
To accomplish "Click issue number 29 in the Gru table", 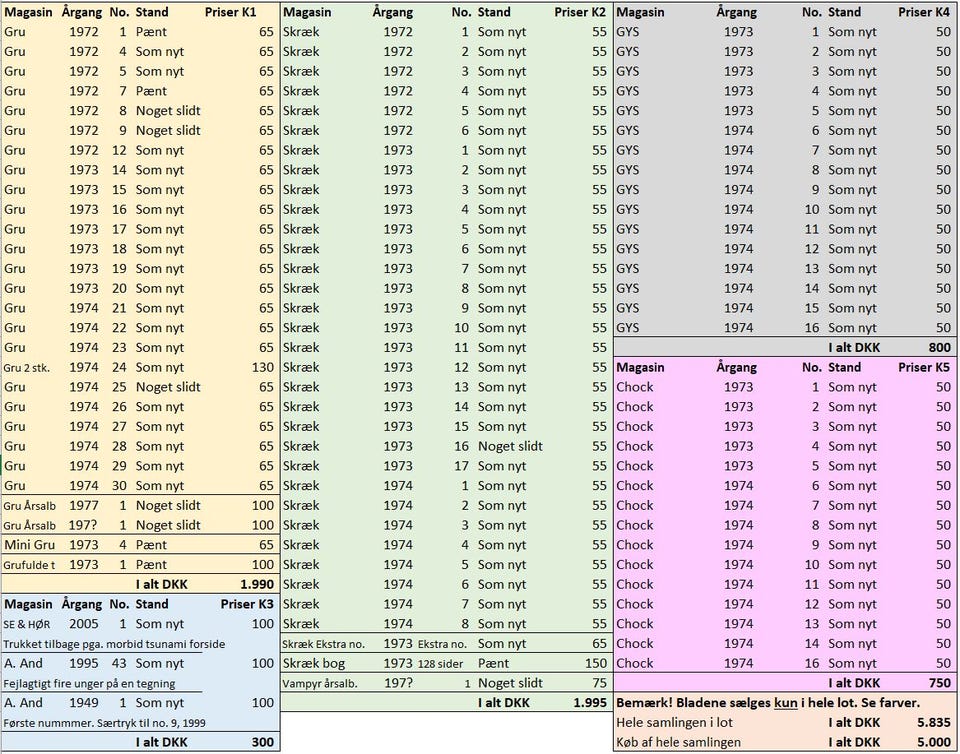I will pos(119,466).
